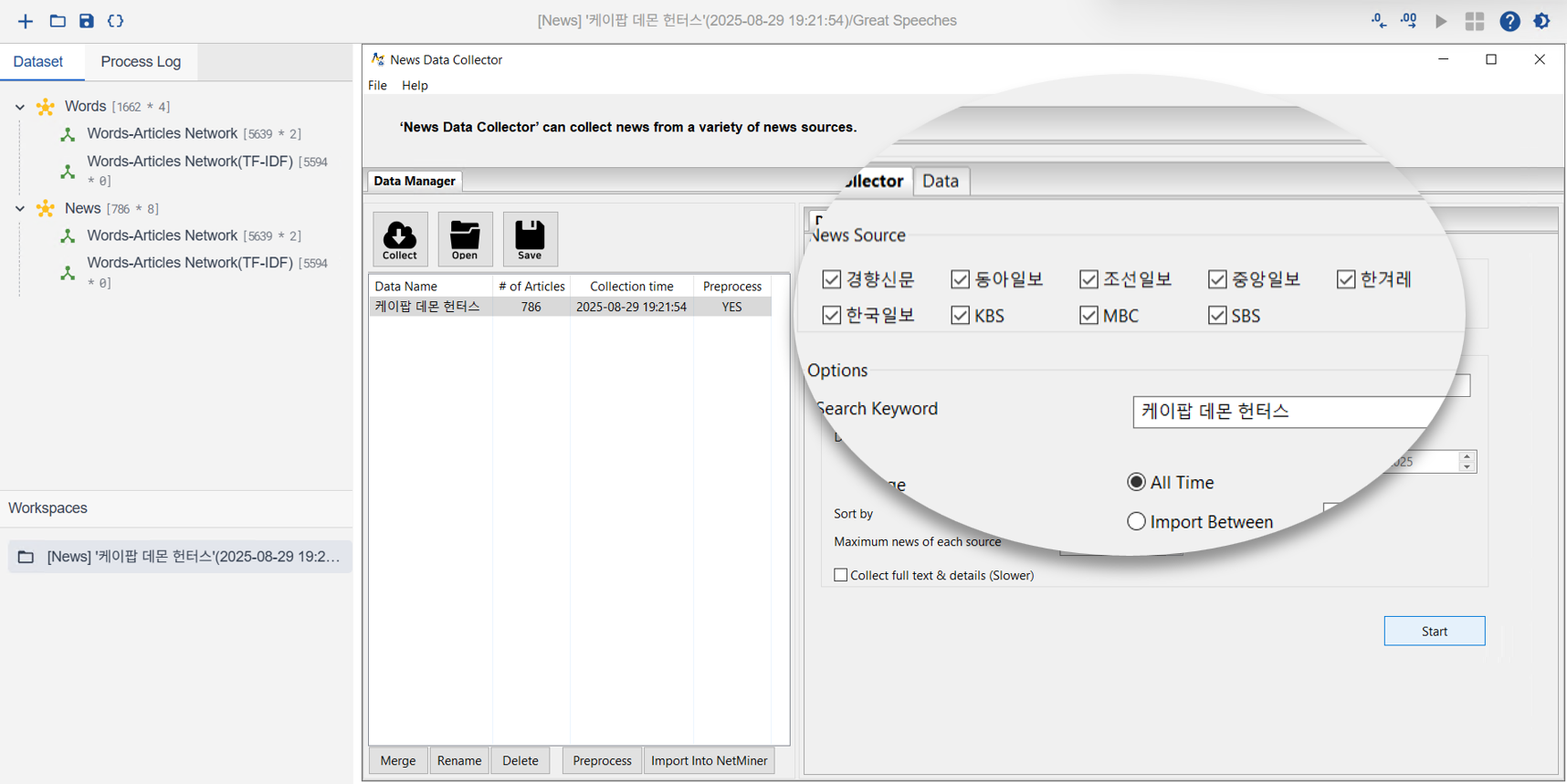The width and height of the screenshot is (1567, 784).
Task: Toggle the MBC news source checkbox
Action: click(1088, 316)
